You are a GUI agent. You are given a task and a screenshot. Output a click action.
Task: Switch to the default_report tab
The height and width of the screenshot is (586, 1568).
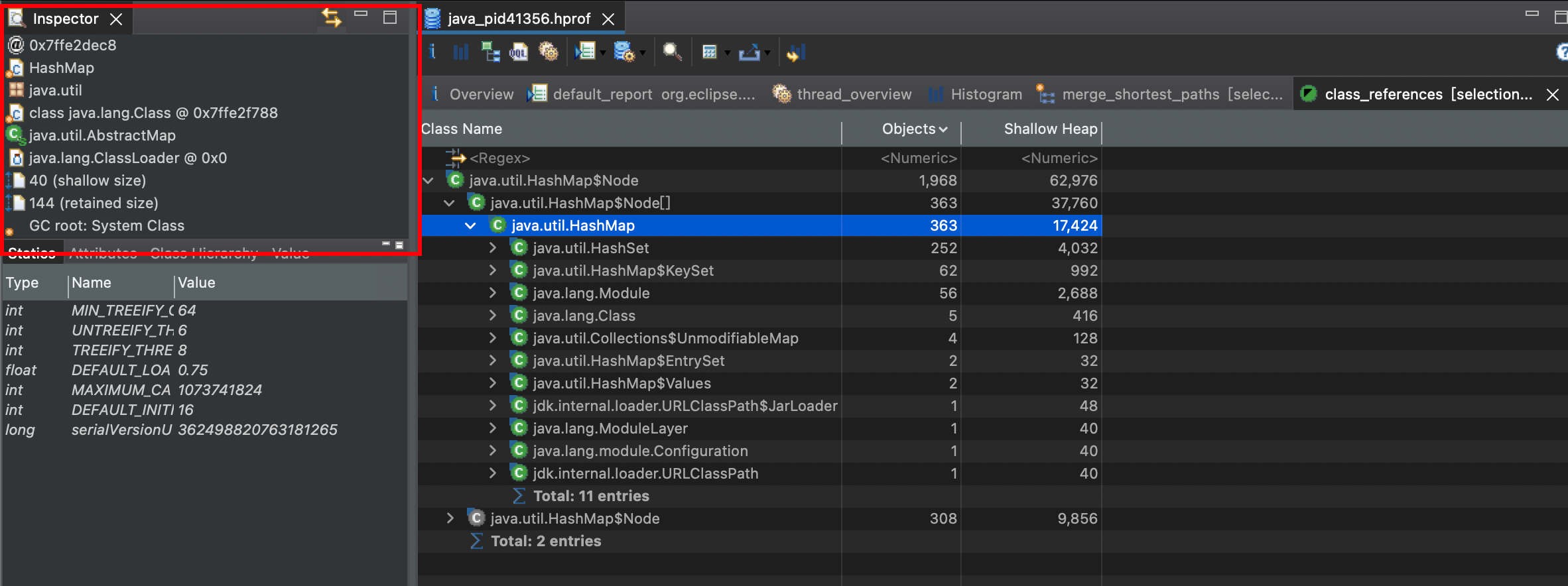click(642, 94)
